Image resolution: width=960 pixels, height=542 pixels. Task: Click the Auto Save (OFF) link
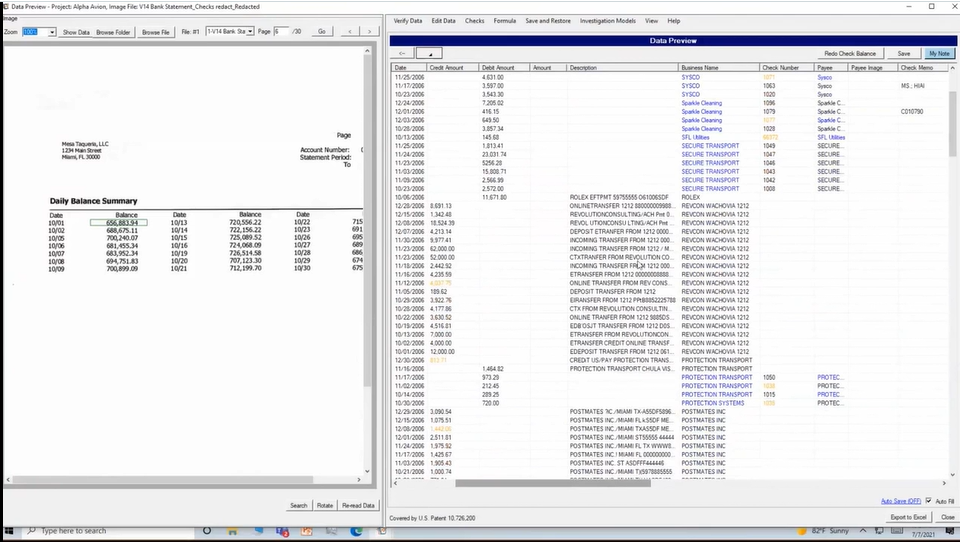[x=901, y=501]
